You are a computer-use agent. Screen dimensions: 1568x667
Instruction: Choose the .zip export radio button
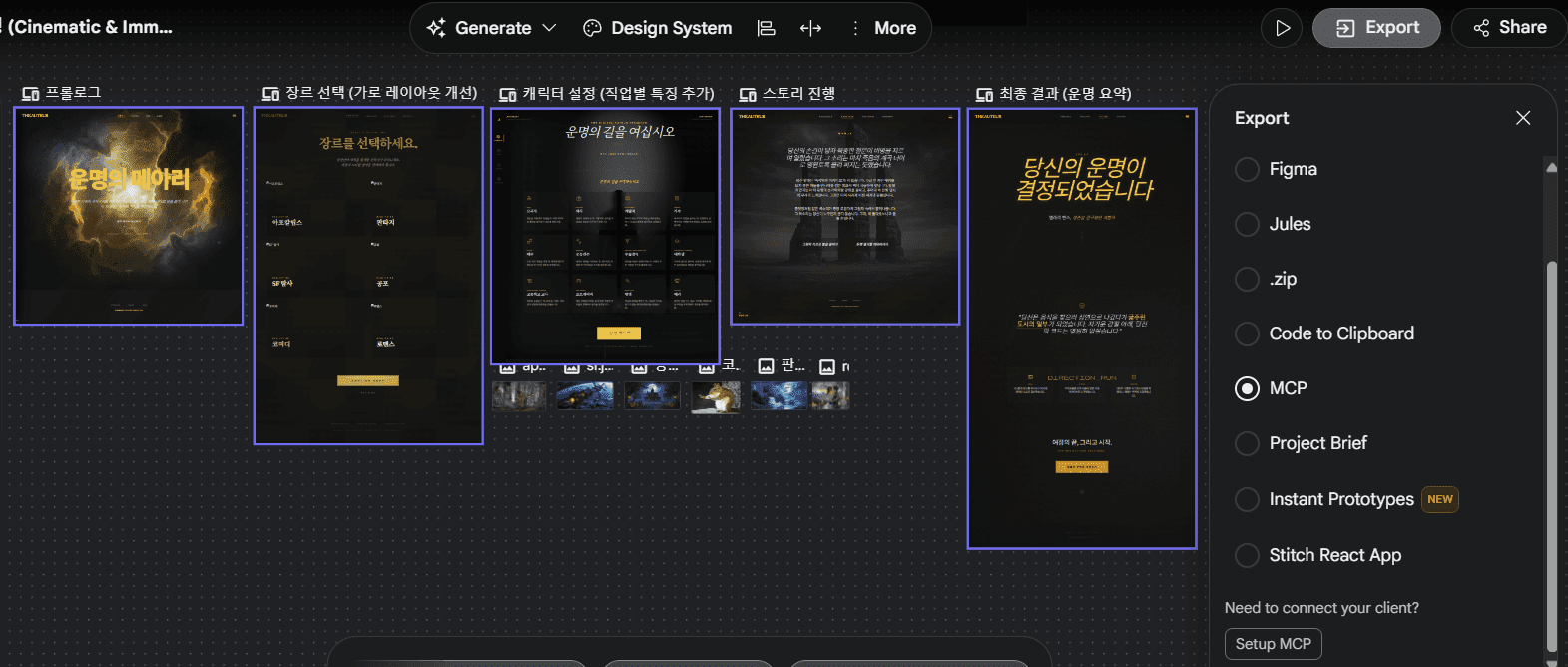click(x=1247, y=279)
